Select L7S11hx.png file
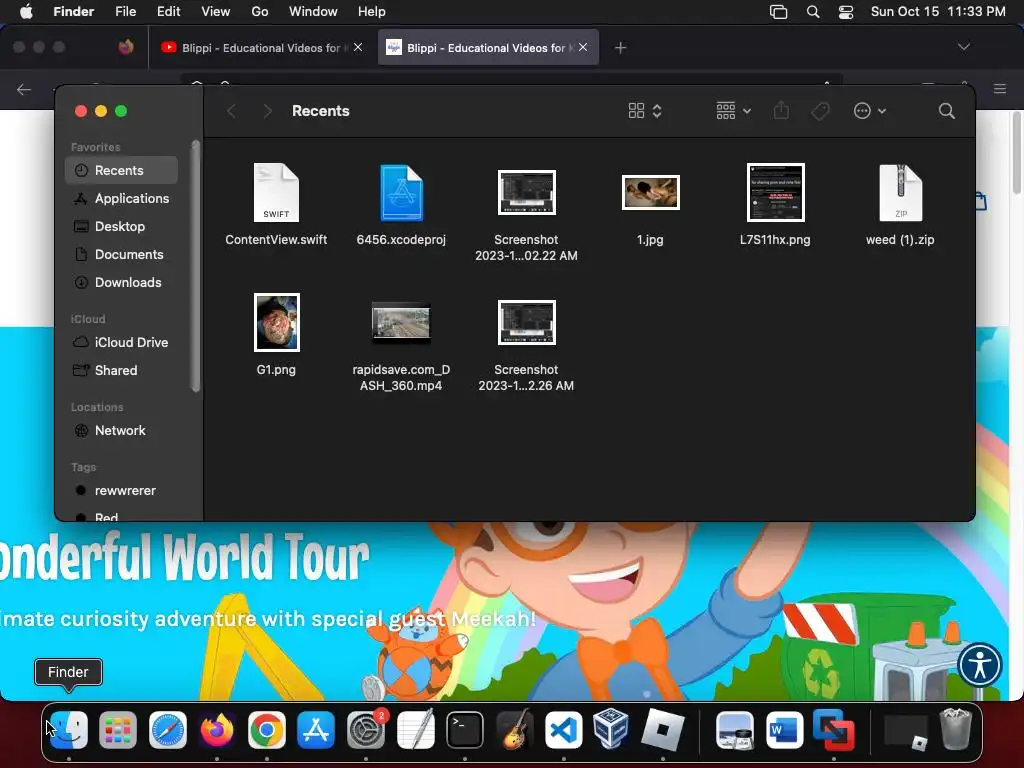This screenshot has width=1024, height=768. click(775, 204)
